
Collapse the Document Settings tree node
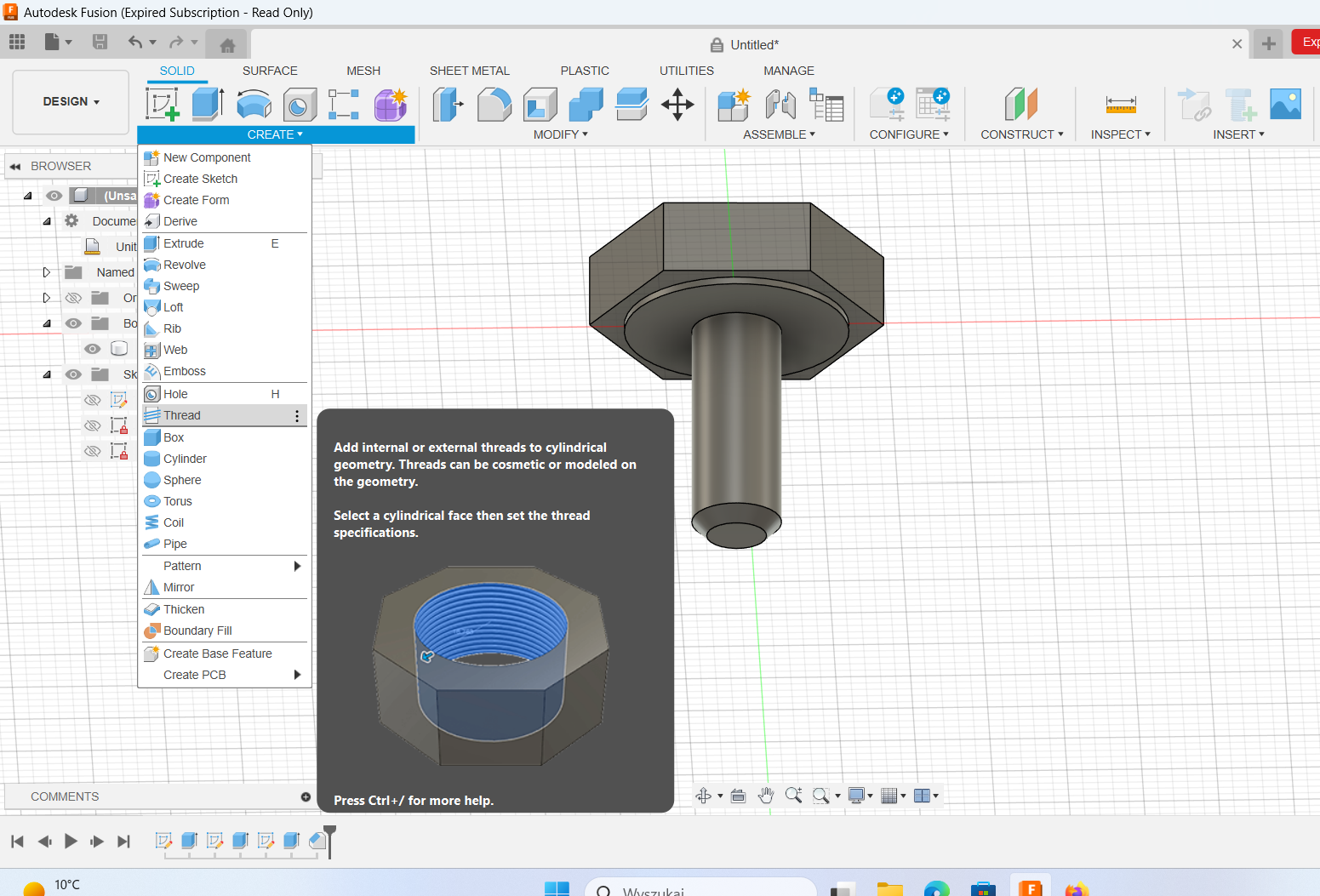(x=47, y=221)
